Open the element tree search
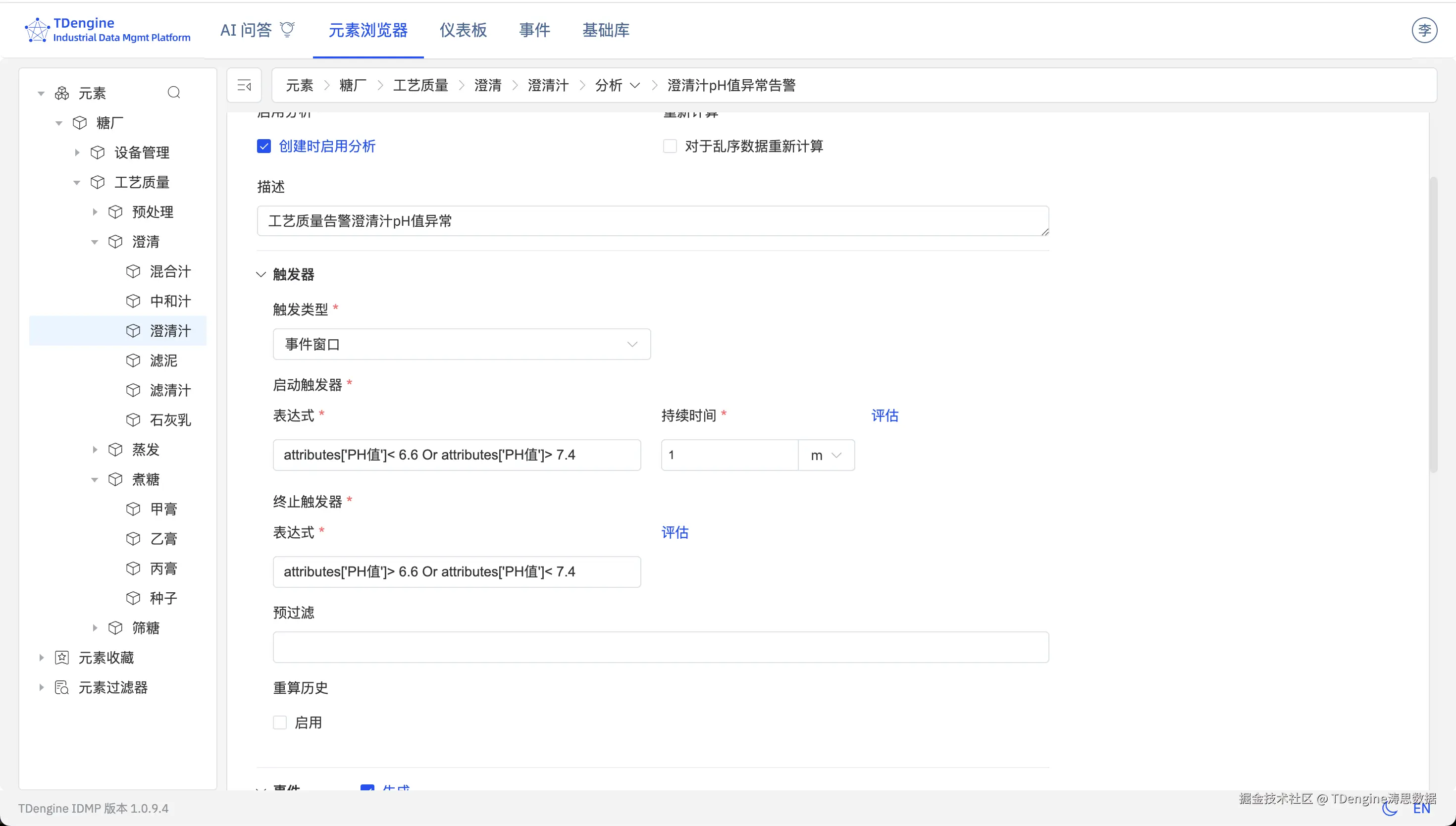Screen dimensions: 1456x826 (x=174, y=92)
